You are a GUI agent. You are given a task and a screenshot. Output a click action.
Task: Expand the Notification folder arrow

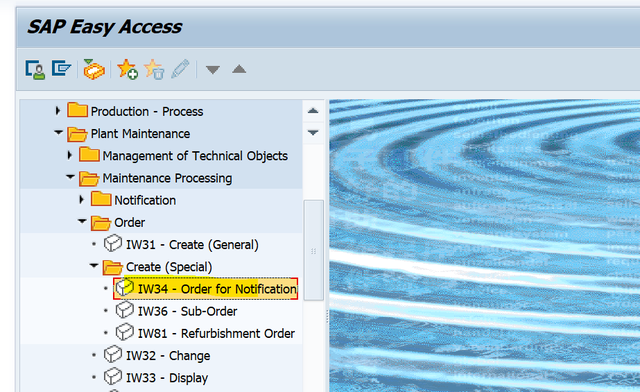click(x=81, y=199)
